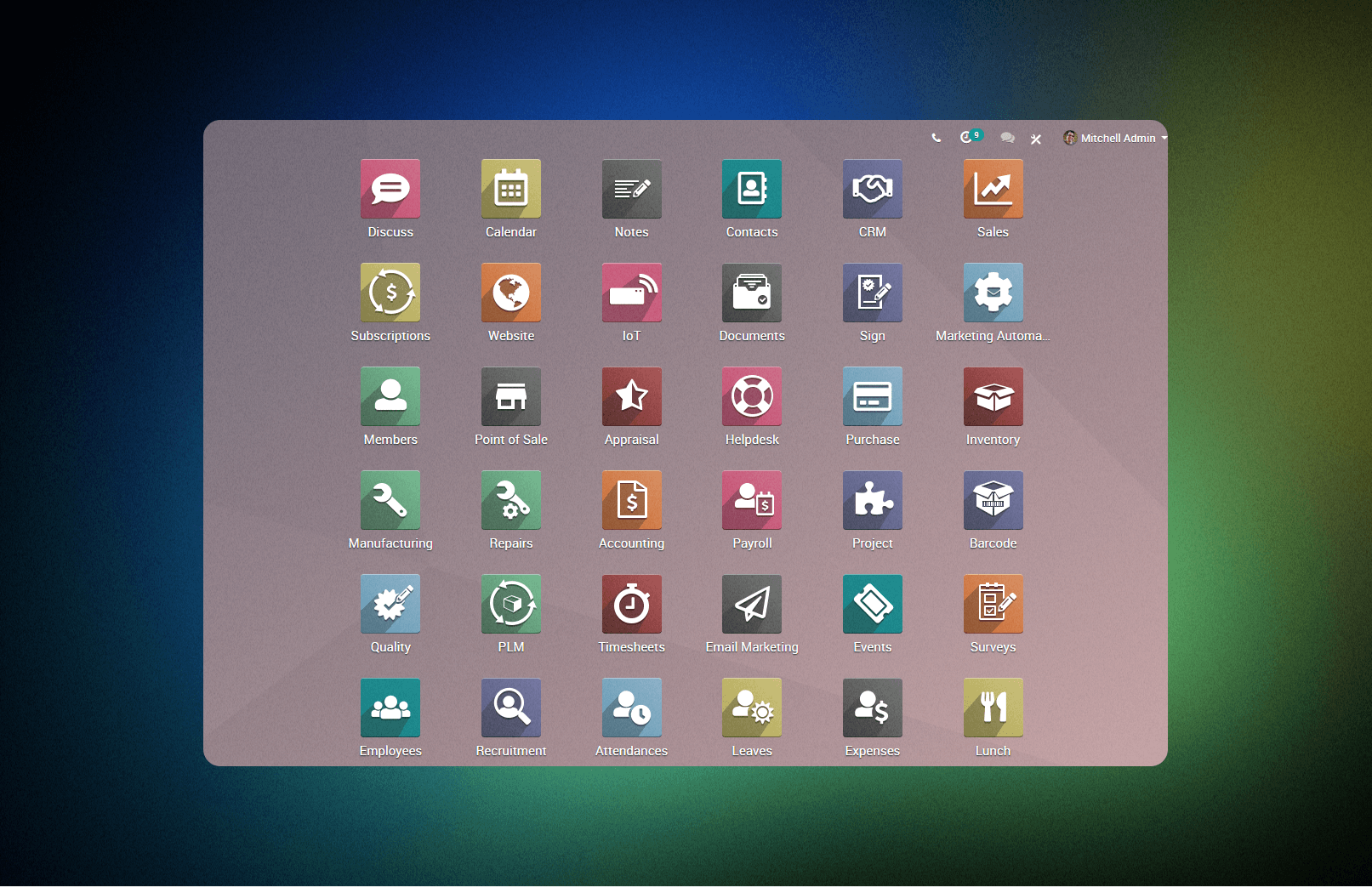Click the phone call icon in top bar
The height and width of the screenshot is (887, 1372).
point(936,138)
